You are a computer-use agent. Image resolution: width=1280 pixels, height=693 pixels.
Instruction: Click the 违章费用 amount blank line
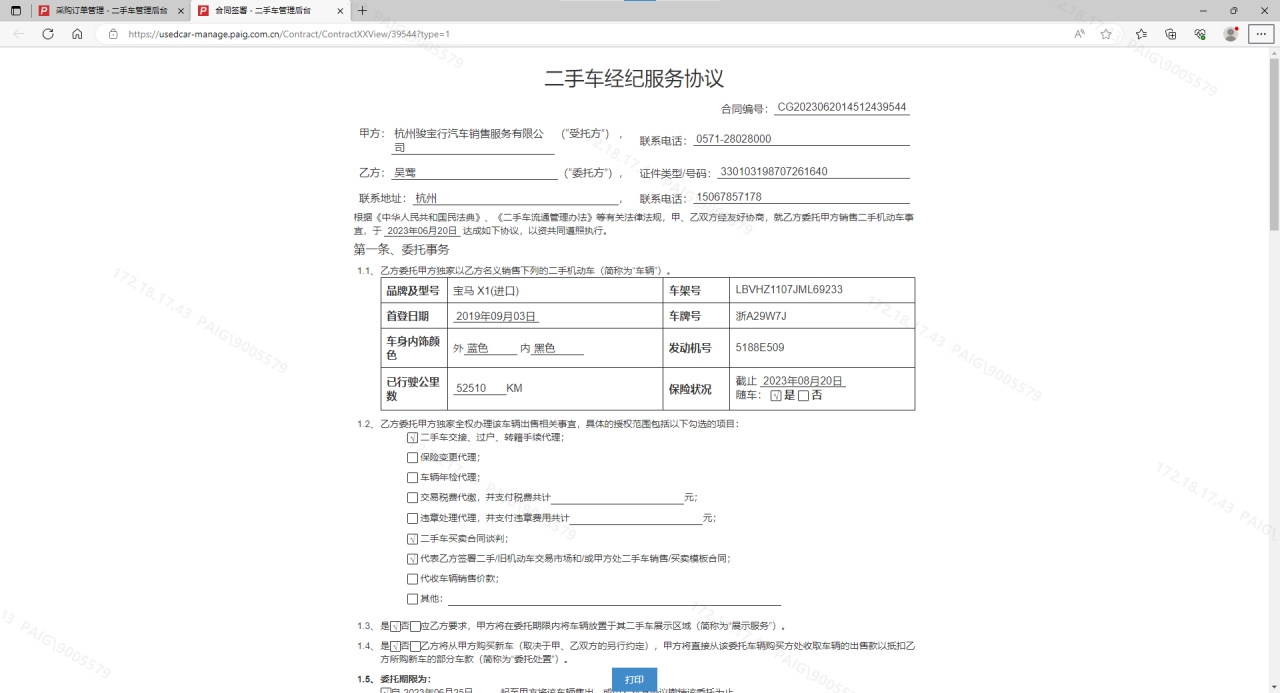pyautogui.click(x=636, y=518)
